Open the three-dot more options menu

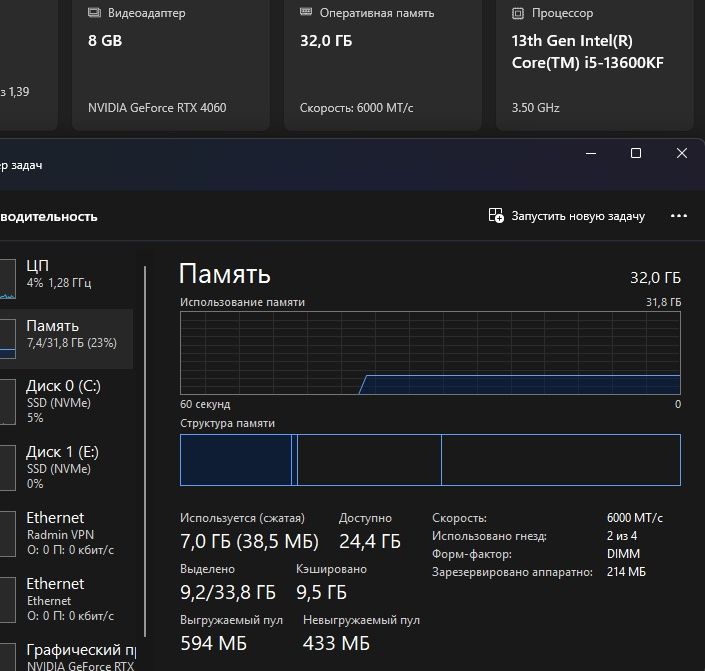click(678, 216)
